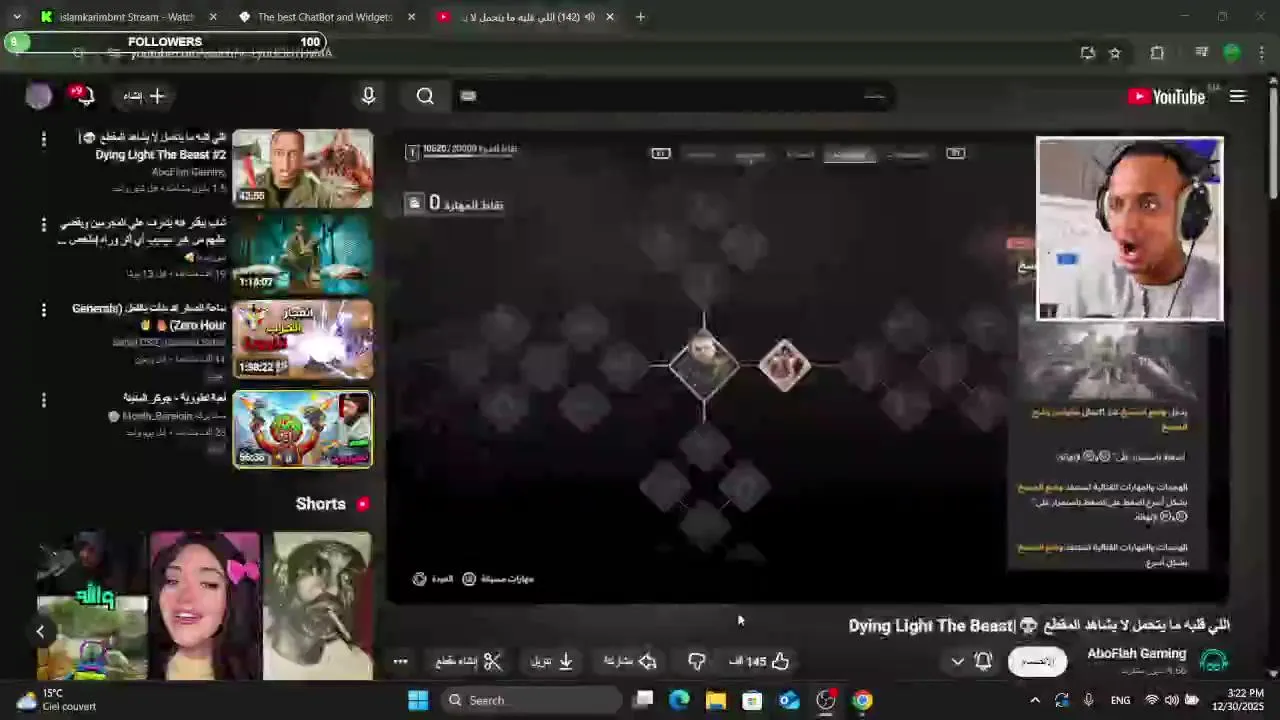The width and height of the screenshot is (1280, 720).
Task: Open the clock showing 3:22 PM
Action: tap(1237, 700)
